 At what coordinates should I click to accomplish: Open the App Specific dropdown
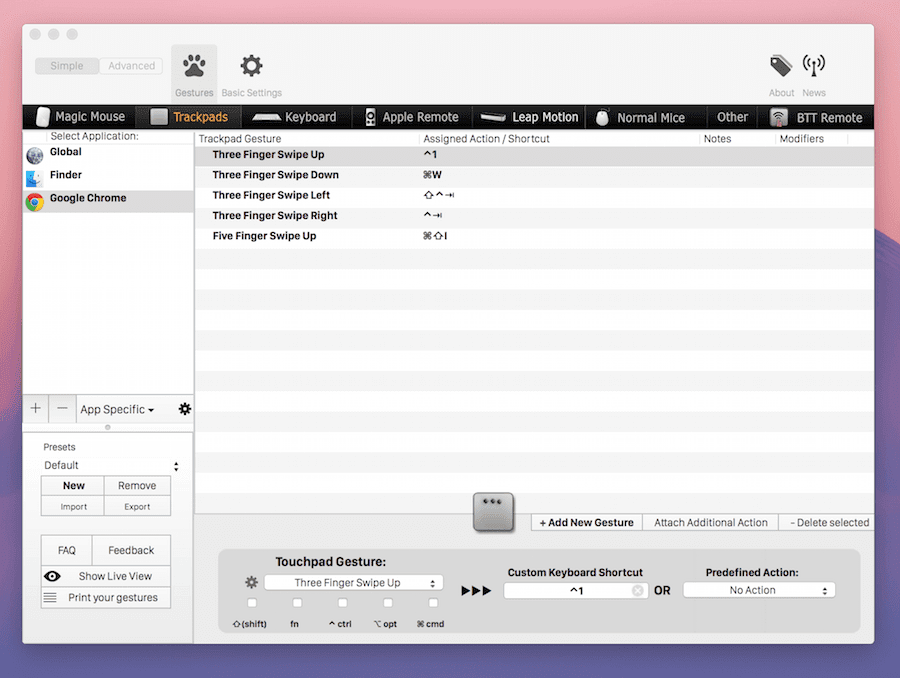point(118,409)
